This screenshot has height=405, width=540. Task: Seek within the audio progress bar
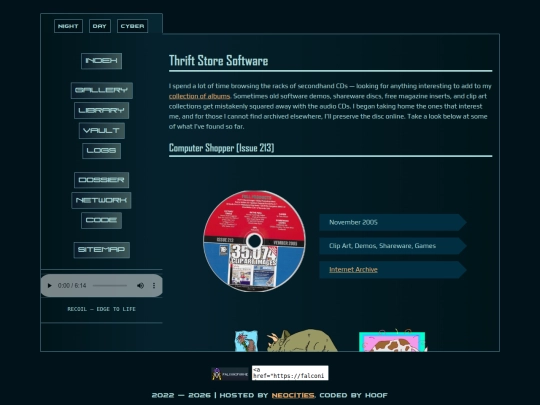pyautogui.click(x=110, y=285)
